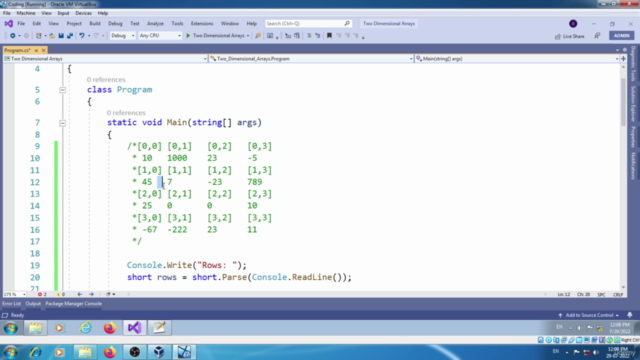Viewport: 640px width, 360px height.
Task: Open the Package Manager Console tab
Action: pyautogui.click(x=73, y=304)
